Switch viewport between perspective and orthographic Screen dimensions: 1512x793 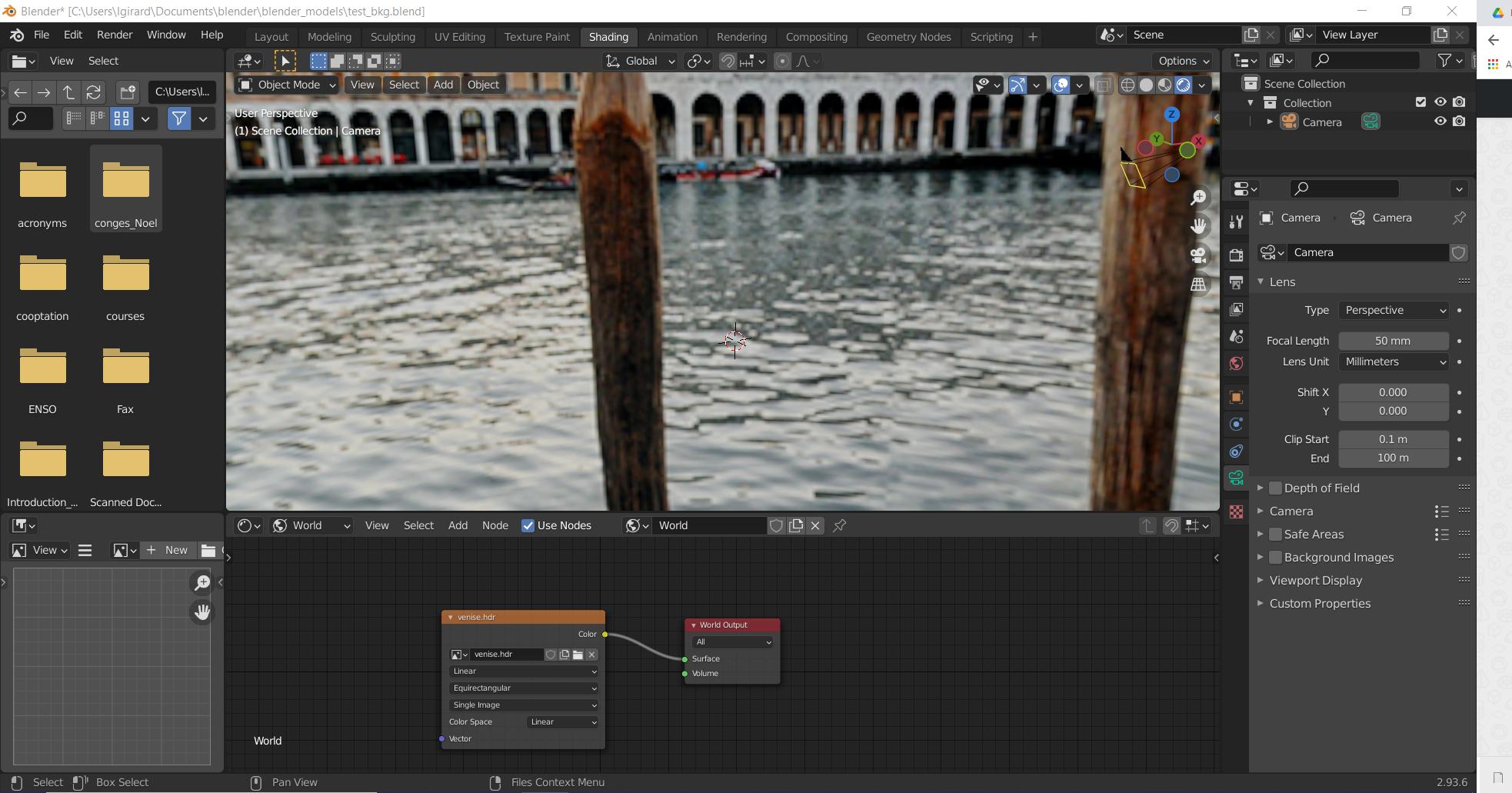tap(1198, 285)
